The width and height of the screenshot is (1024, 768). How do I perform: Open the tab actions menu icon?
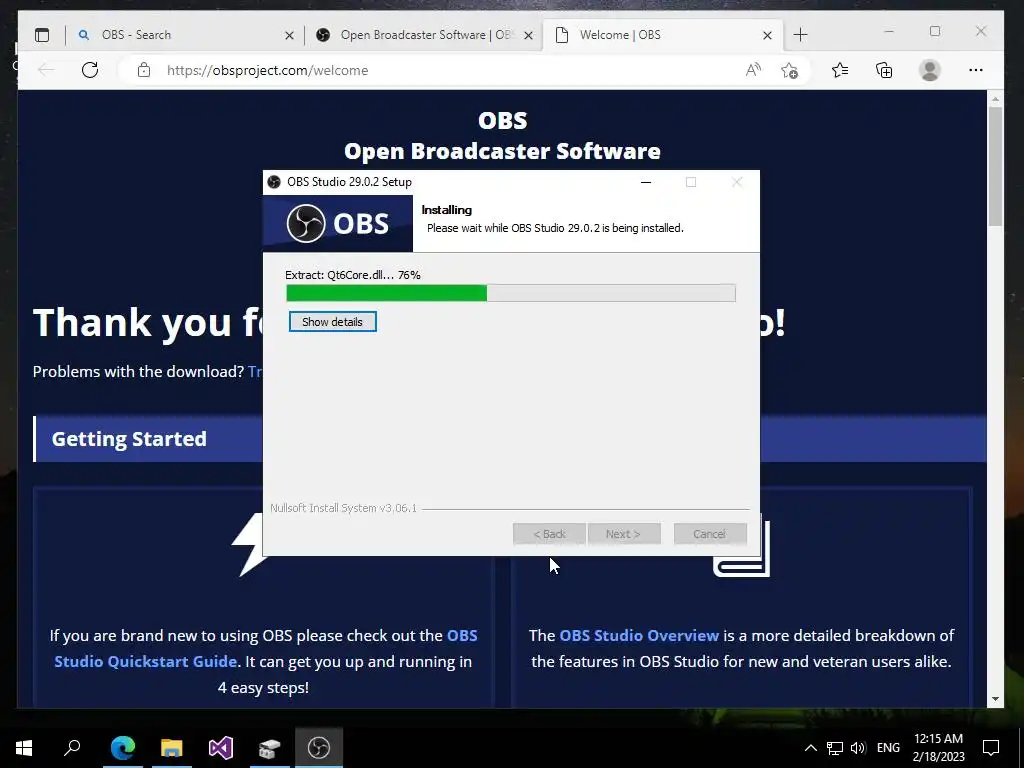coord(42,35)
